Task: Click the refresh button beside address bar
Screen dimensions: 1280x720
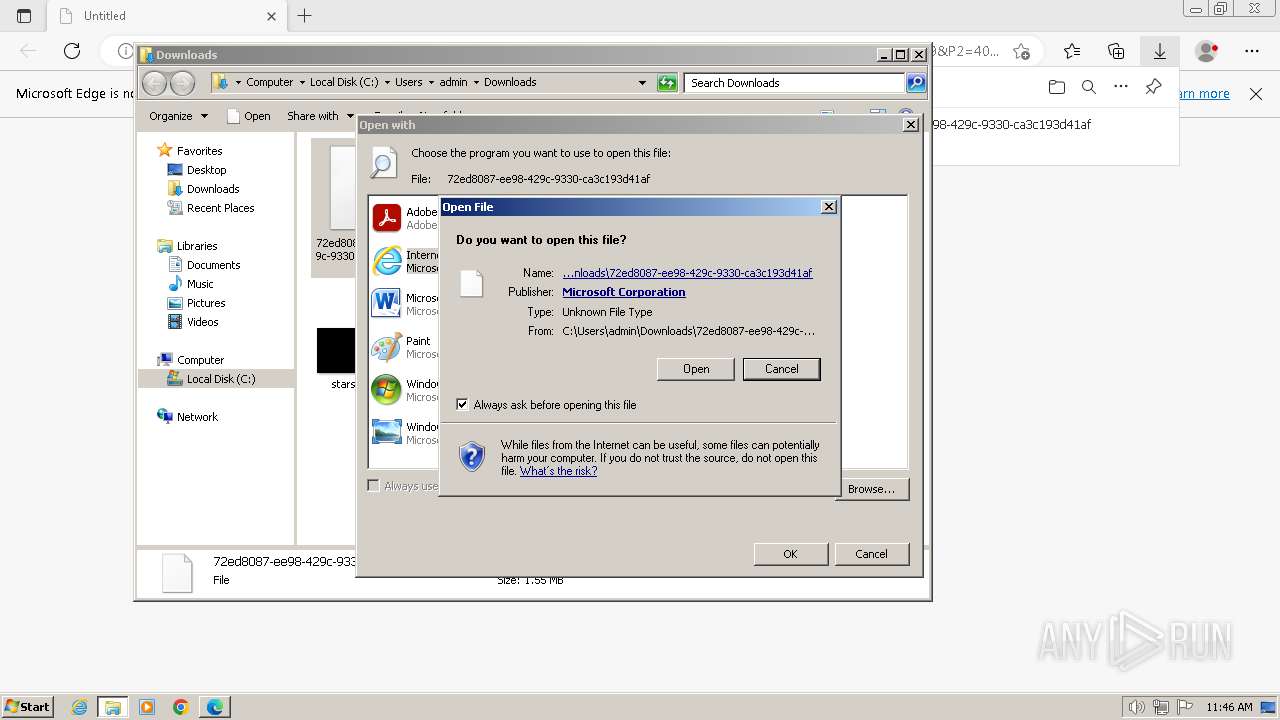Action: 667,83
